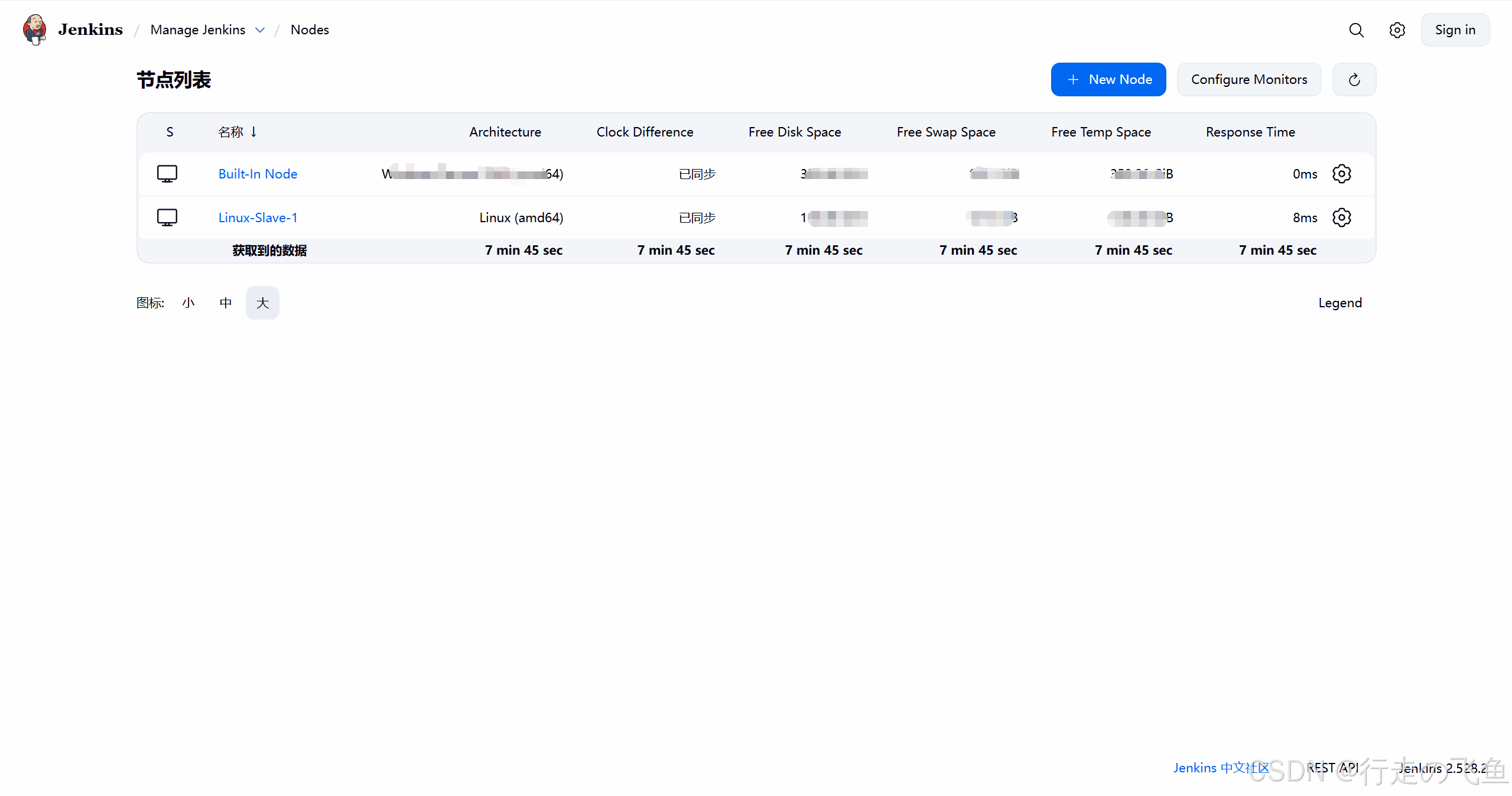Open the Legend link
Viewport: 1512px width, 796px height.
tap(1339, 303)
